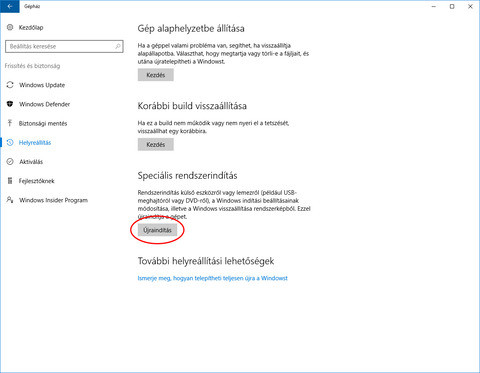Open link about reinstalling Windows completely
Screen dimensions: 480x373
click(x=213, y=278)
